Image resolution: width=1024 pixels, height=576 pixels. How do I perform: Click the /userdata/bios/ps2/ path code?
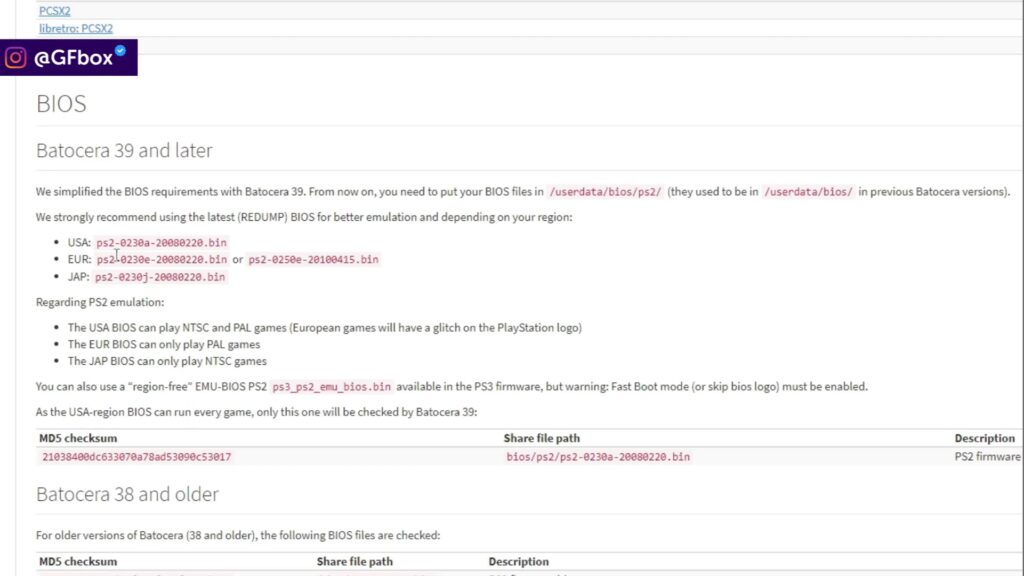coord(605,192)
